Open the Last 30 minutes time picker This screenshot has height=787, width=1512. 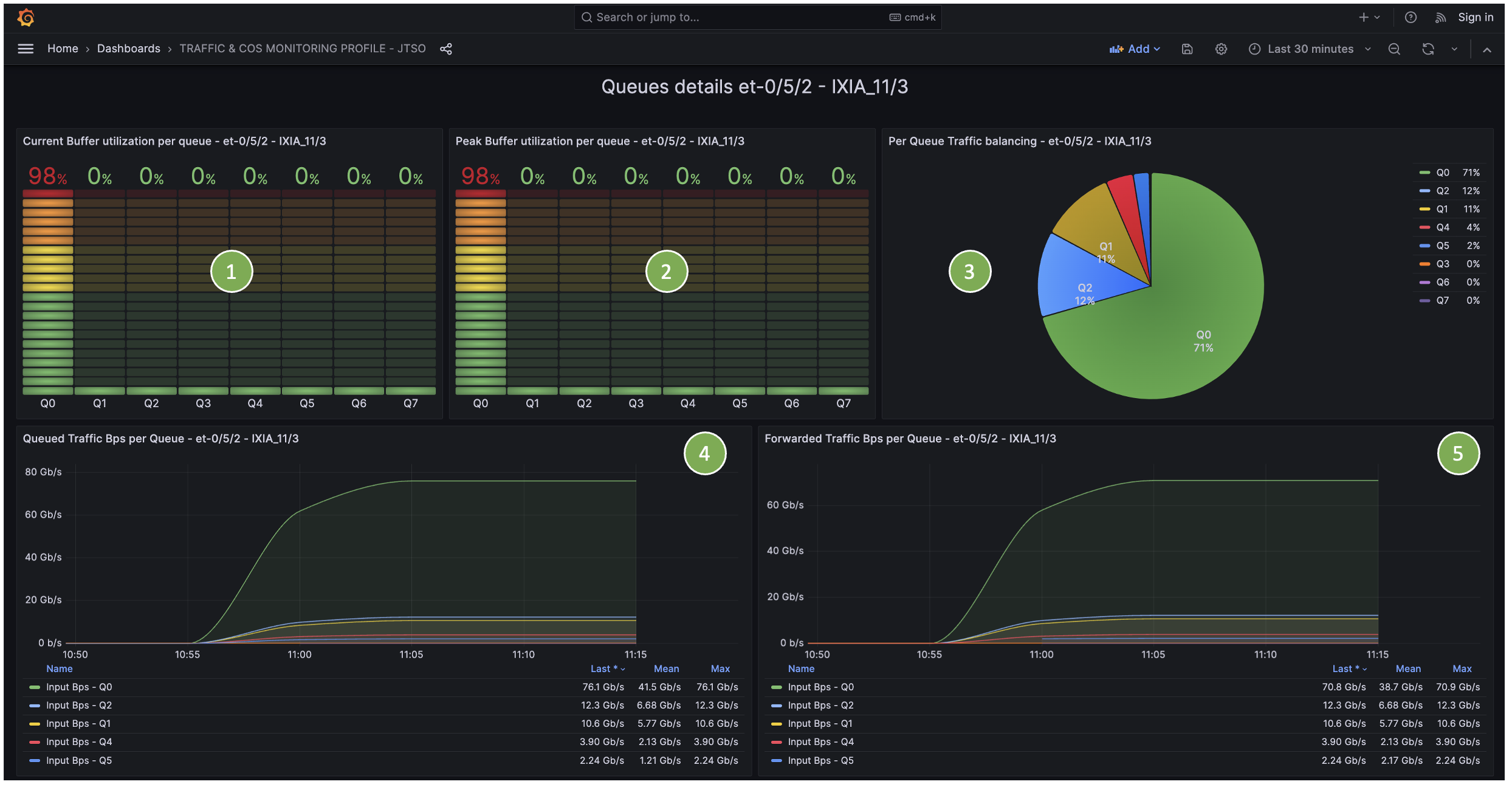[1310, 49]
